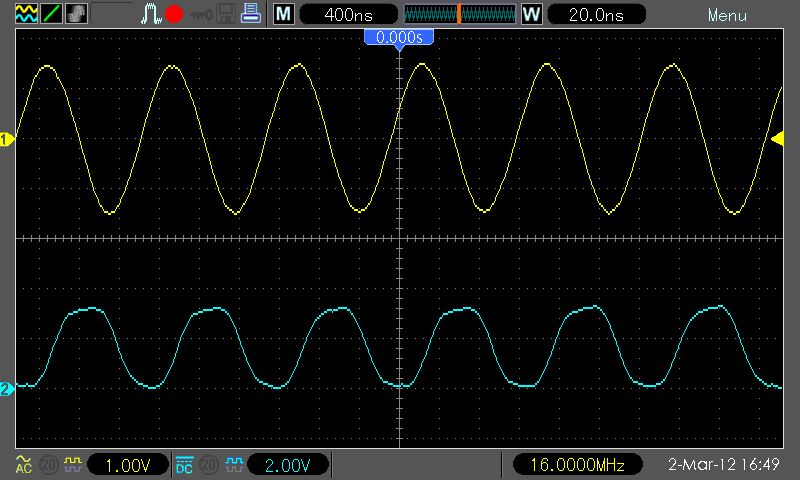The width and height of the screenshot is (800, 480).
Task: Click the red record dot
Action: pos(174,14)
